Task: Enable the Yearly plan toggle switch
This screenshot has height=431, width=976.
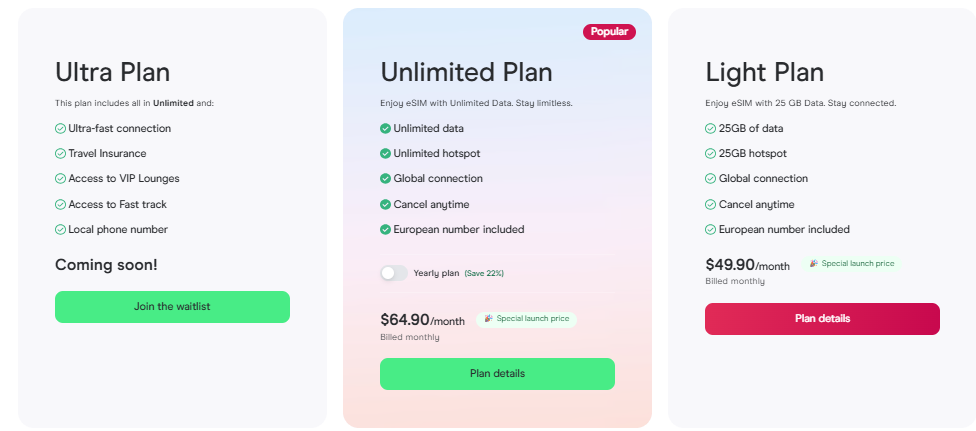Action: pyautogui.click(x=394, y=273)
